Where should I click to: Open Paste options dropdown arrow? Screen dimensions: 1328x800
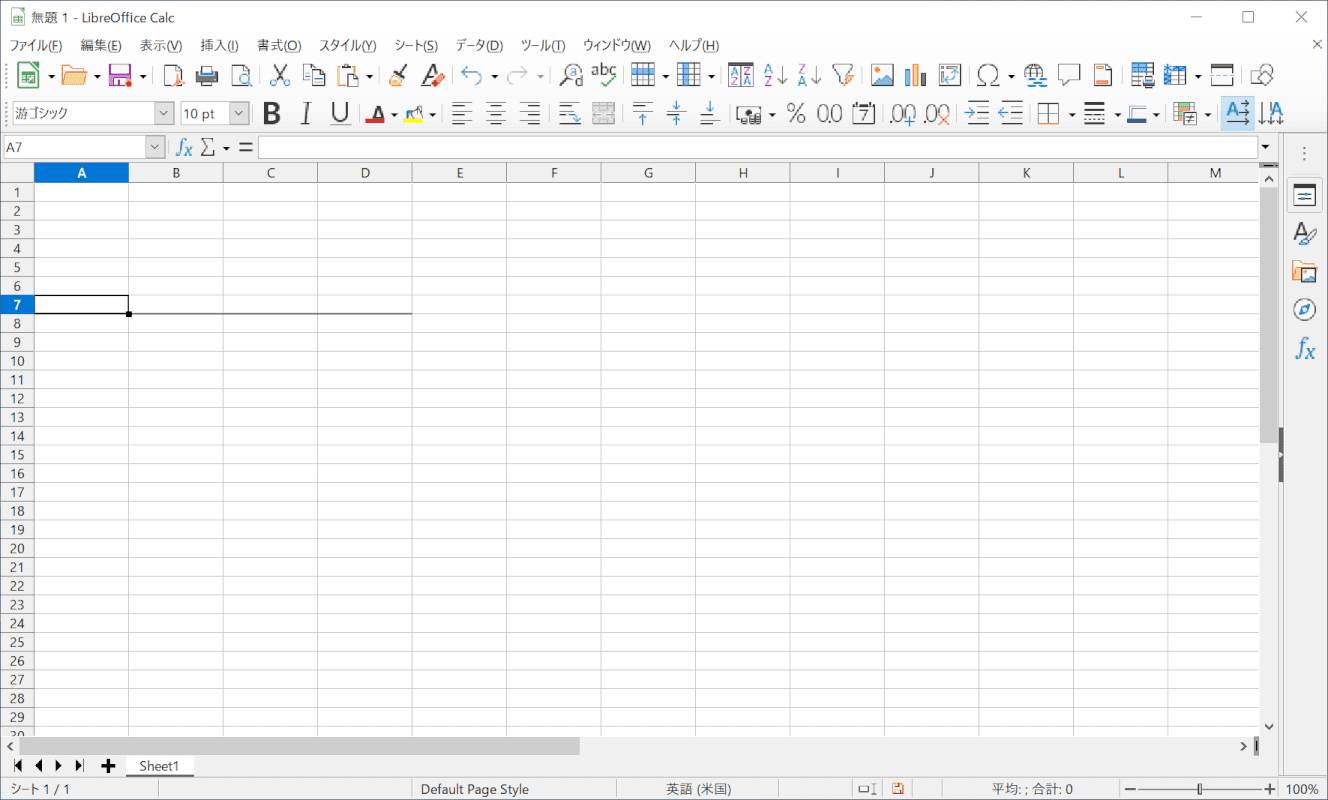coord(369,75)
